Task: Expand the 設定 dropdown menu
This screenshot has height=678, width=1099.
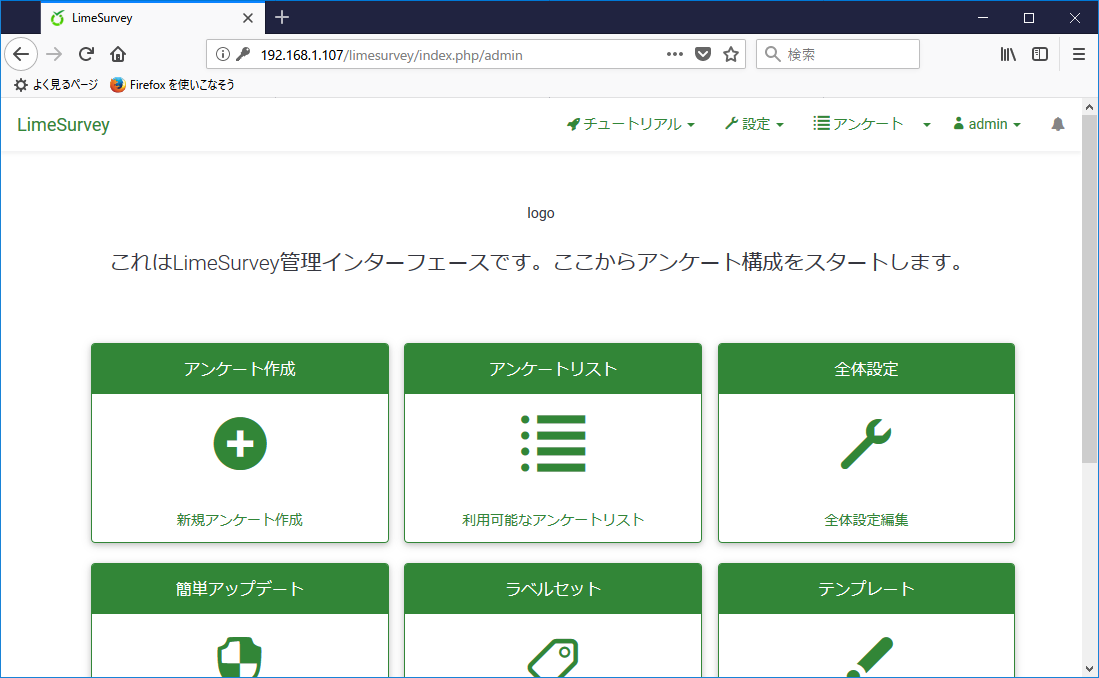Action: [754, 124]
